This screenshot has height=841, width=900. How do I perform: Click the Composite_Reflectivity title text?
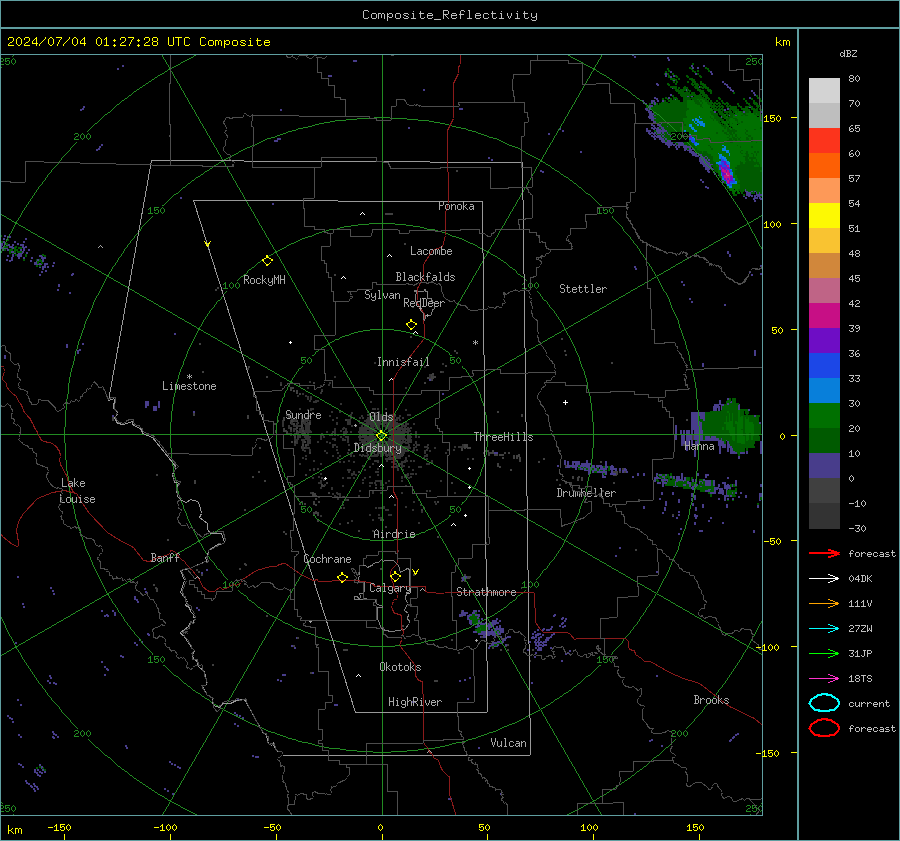450,15
